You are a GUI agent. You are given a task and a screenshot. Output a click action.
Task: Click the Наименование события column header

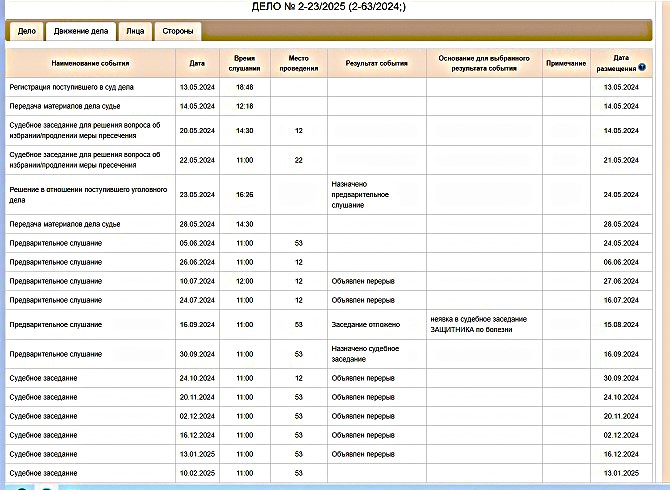pyautogui.click(x=91, y=63)
